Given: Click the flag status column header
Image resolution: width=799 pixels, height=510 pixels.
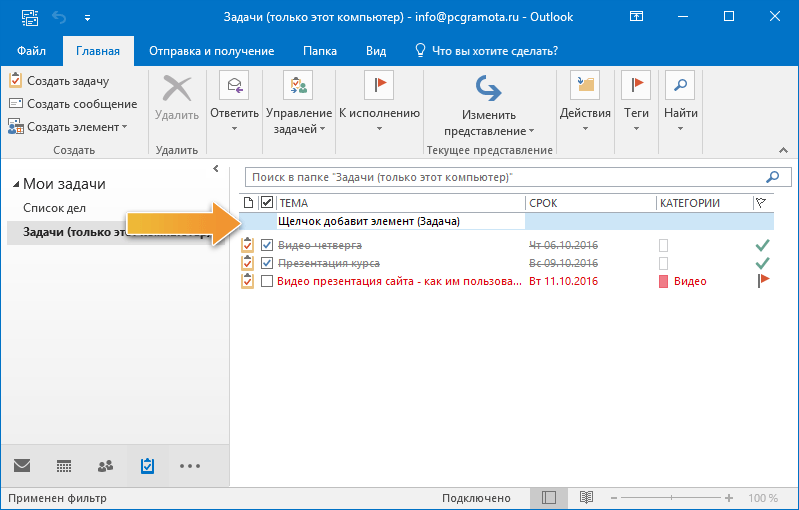Looking at the screenshot, I should click(761, 203).
